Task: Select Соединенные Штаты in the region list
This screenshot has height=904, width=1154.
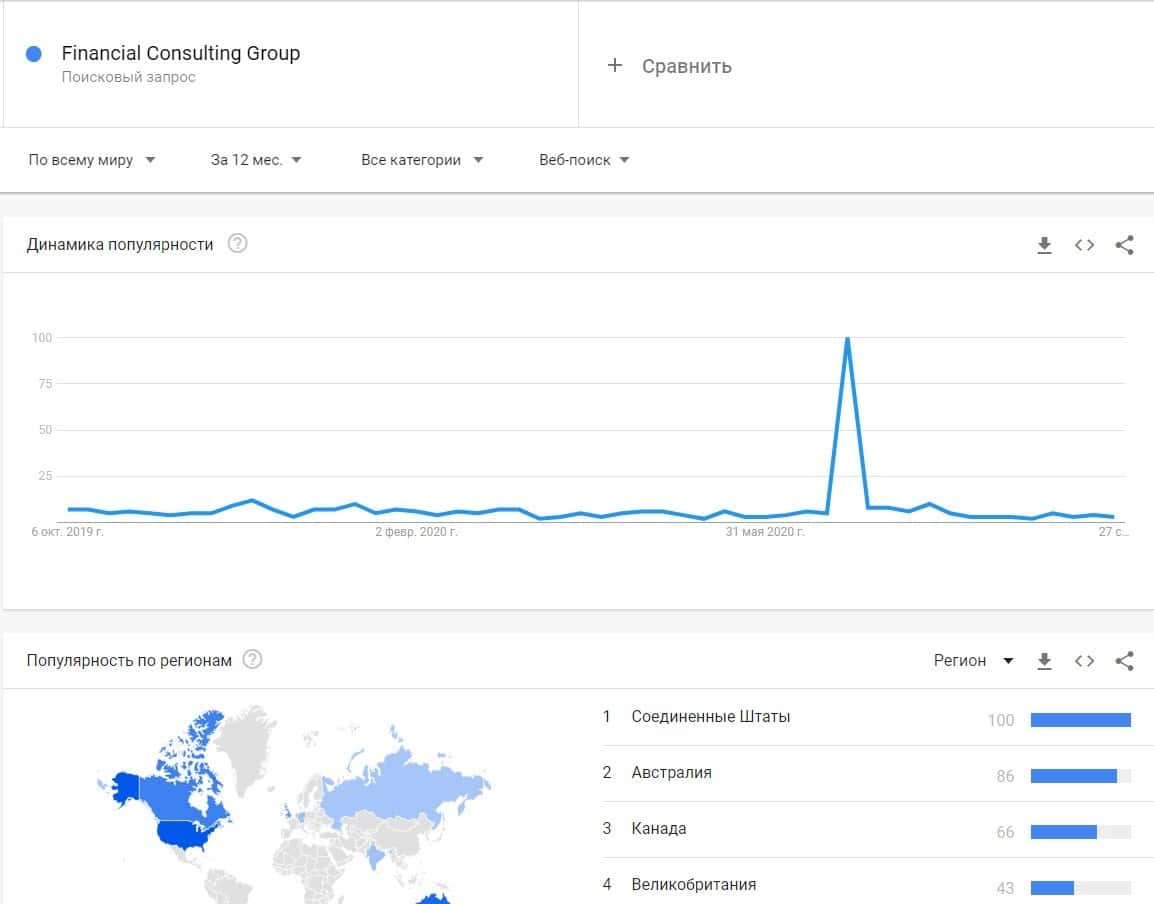Action: coord(710,717)
